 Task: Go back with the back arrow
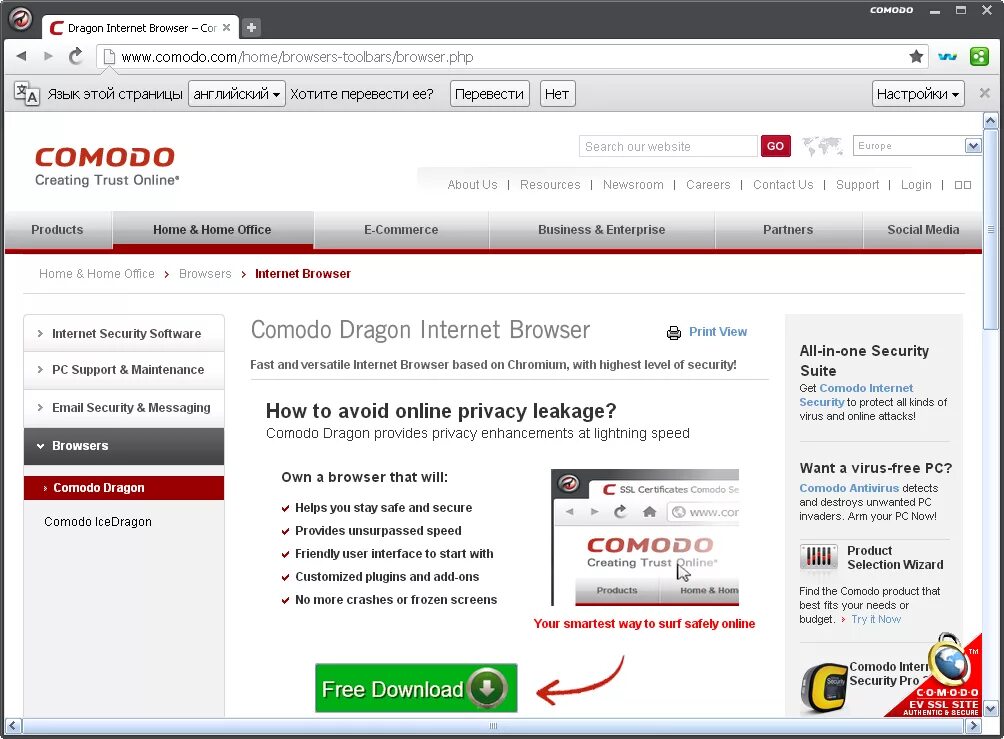[22, 56]
